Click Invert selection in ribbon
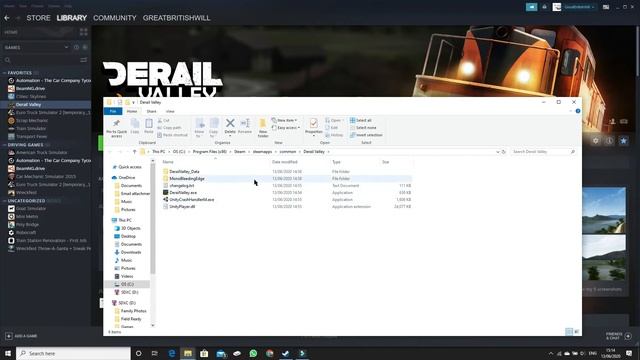640x360 pixels. [x=366, y=135]
